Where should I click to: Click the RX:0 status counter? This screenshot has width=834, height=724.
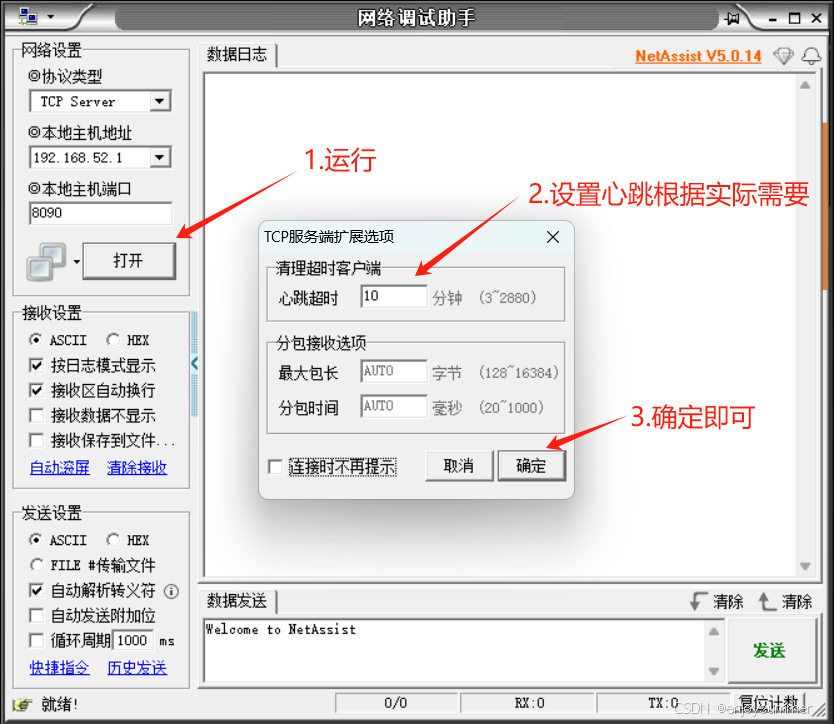pyautogui.click(x=529, y=703)
